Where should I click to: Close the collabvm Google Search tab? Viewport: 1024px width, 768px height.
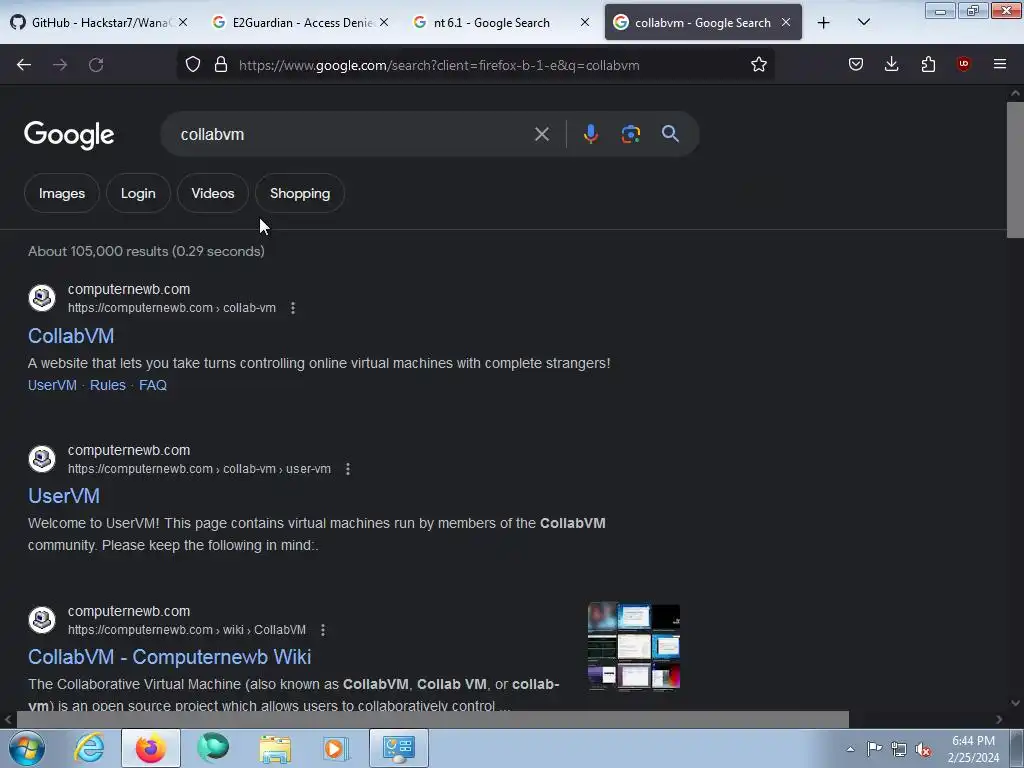coord(786,22)
